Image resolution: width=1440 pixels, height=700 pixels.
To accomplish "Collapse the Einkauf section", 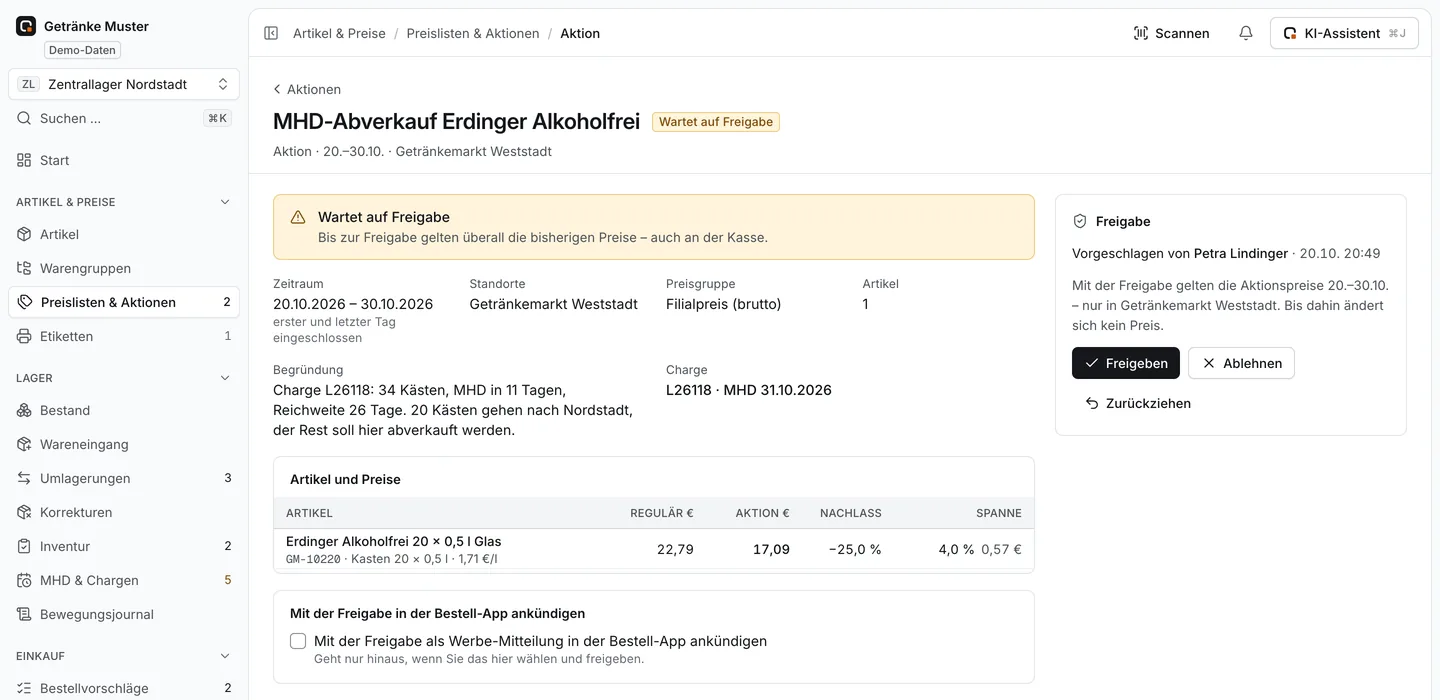I will click(x=224, y=656).
